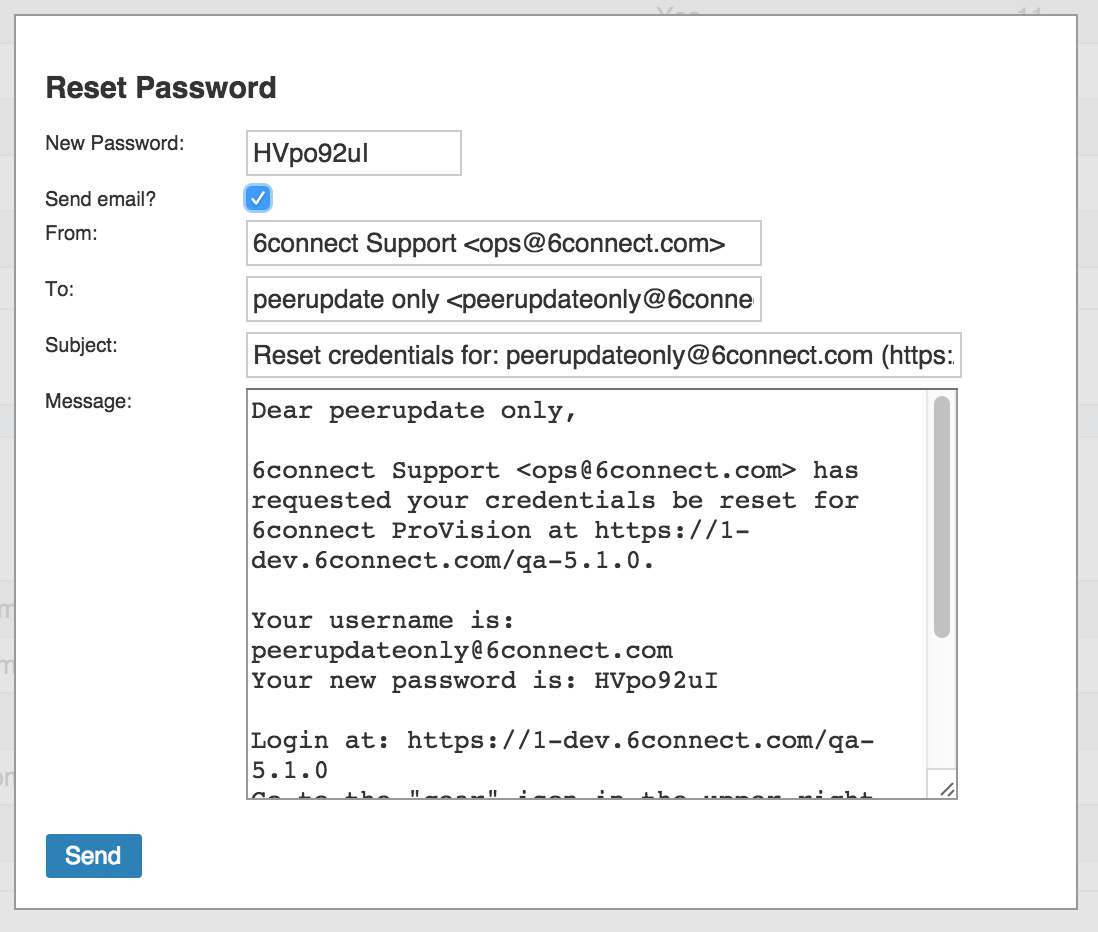Click the "To:" label
The width and height of the screenshot is (1098, 932).
click(x=60, y=290)
